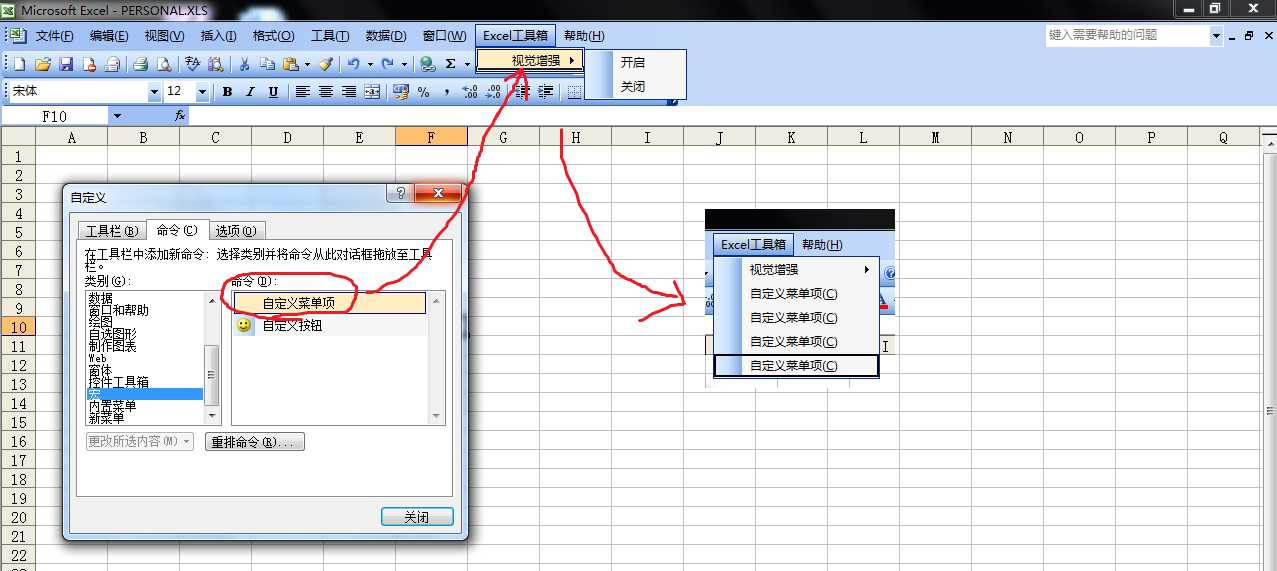Apply AutoSum with the sigma icon
Viewport: 1277px width, 571px height.
coord(451,64)
